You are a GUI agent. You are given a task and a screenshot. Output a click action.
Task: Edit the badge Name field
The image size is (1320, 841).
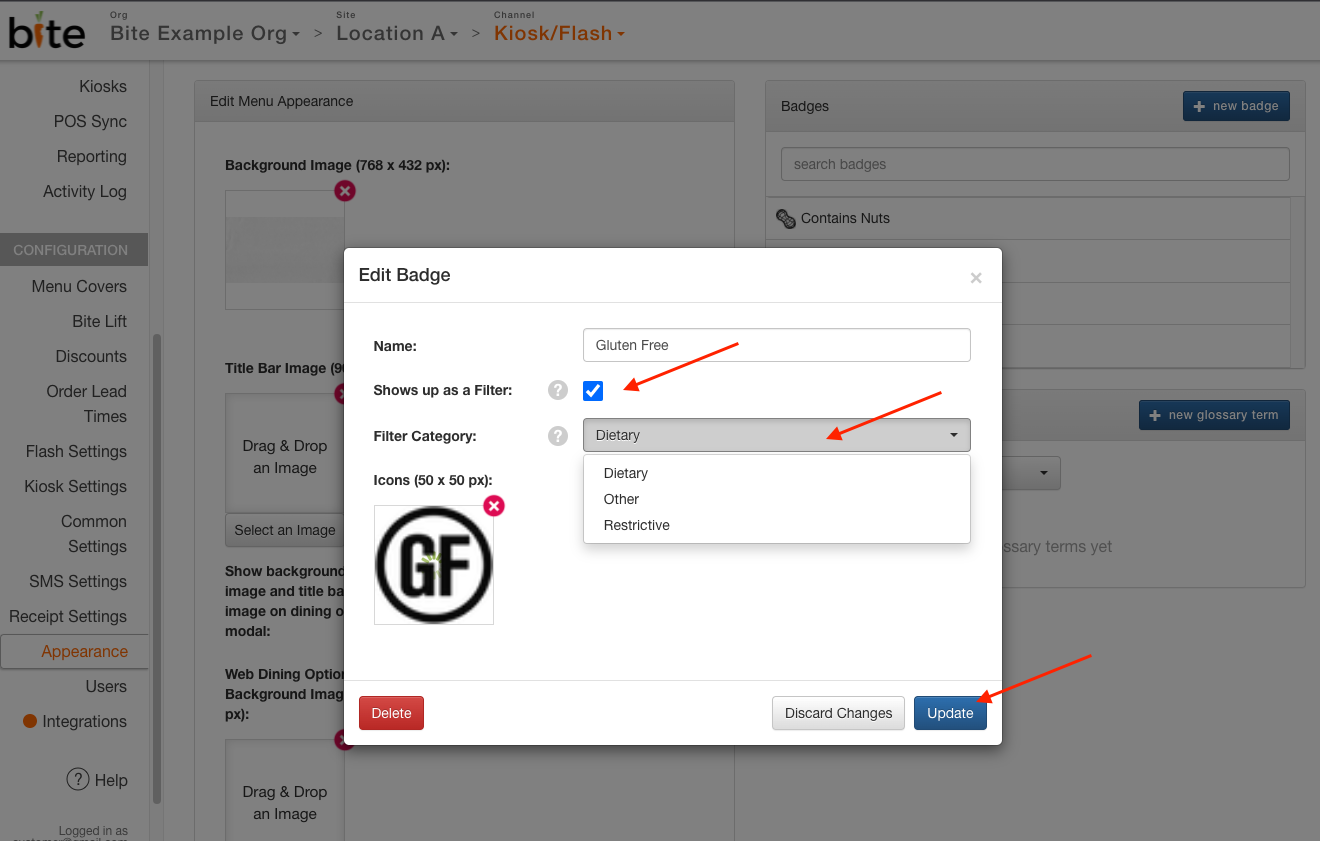777,345
